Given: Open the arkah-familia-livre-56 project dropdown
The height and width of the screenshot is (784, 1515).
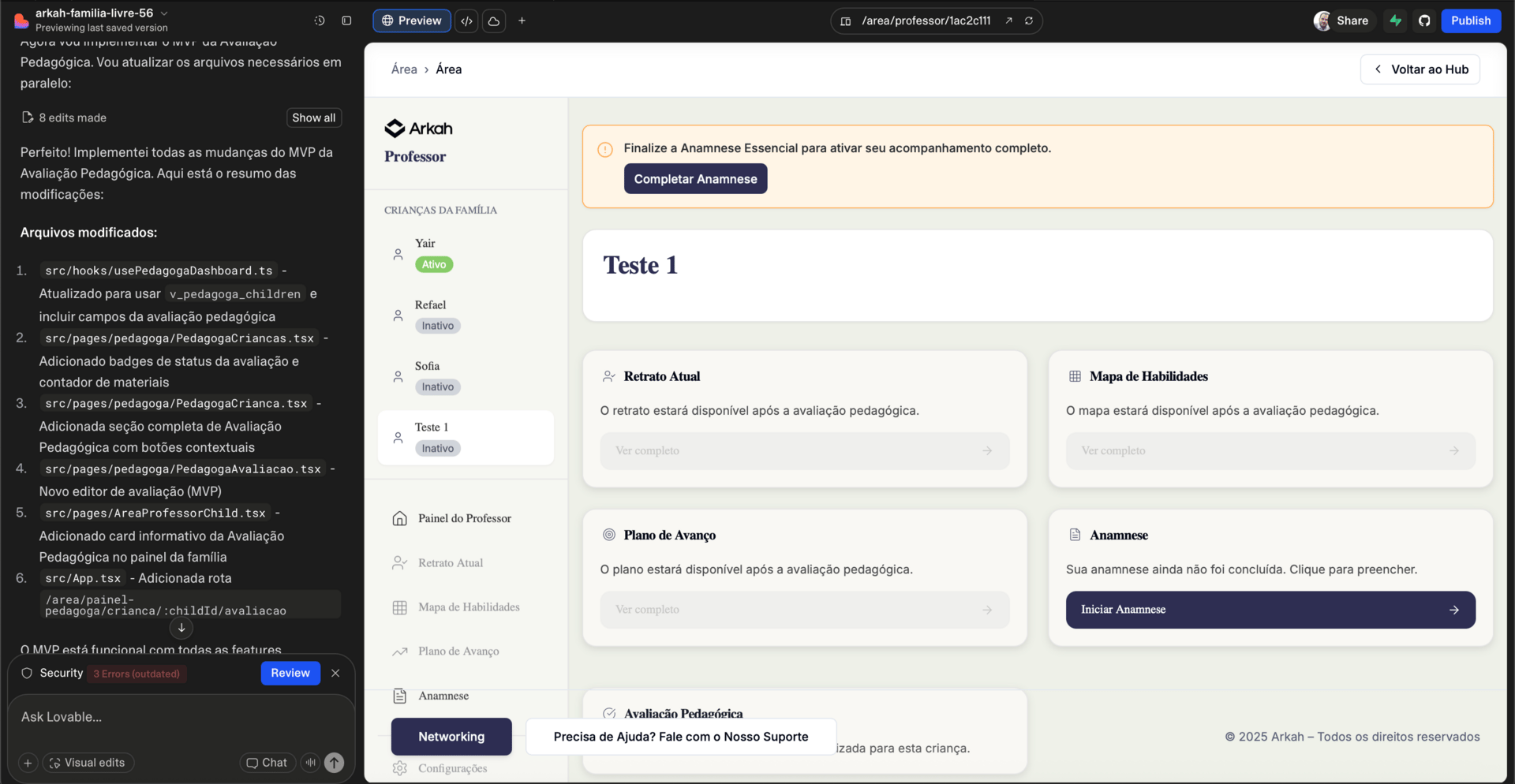Looking at the screenshot, I should pos(102,13).
